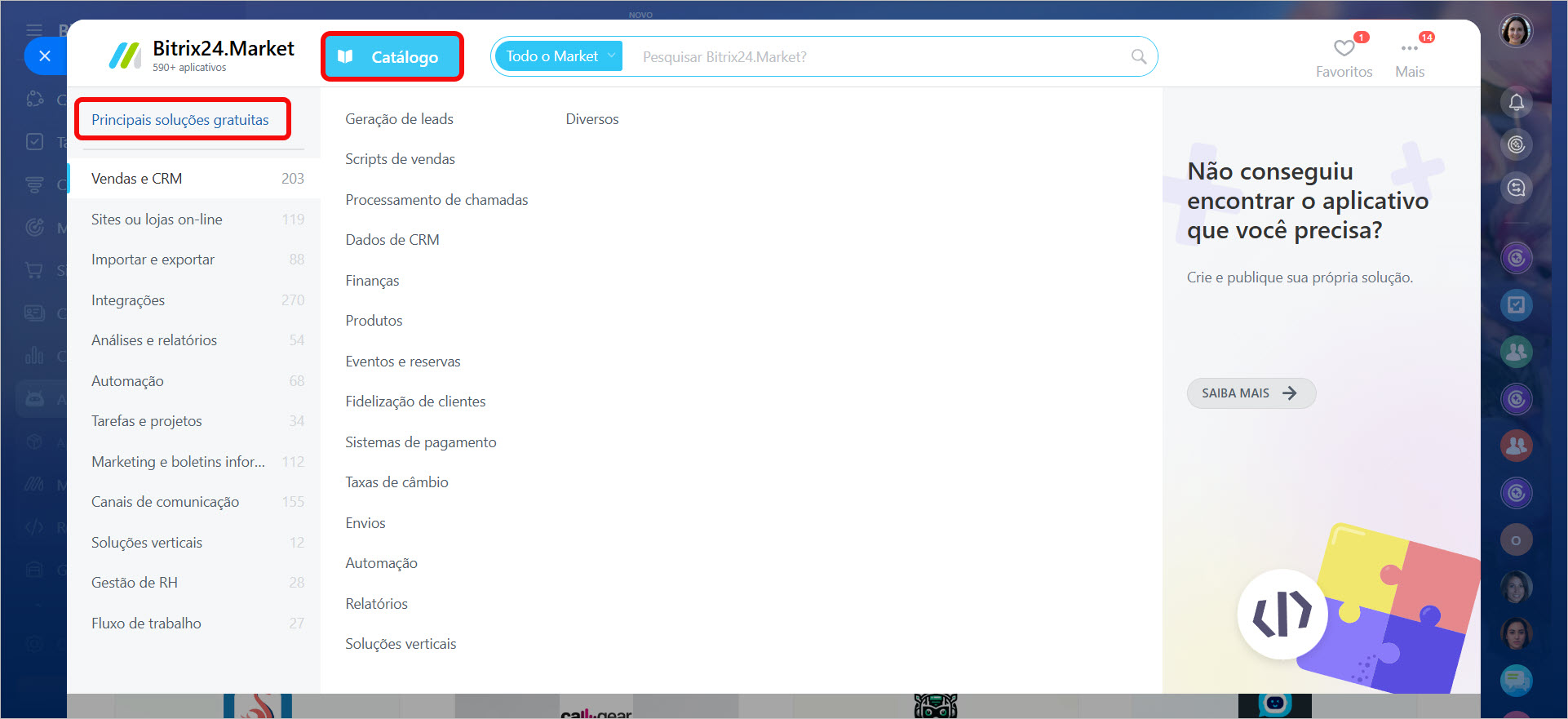Select Importar e exportar category
The height and width of the screenshot is (719, 1568).
194,260
